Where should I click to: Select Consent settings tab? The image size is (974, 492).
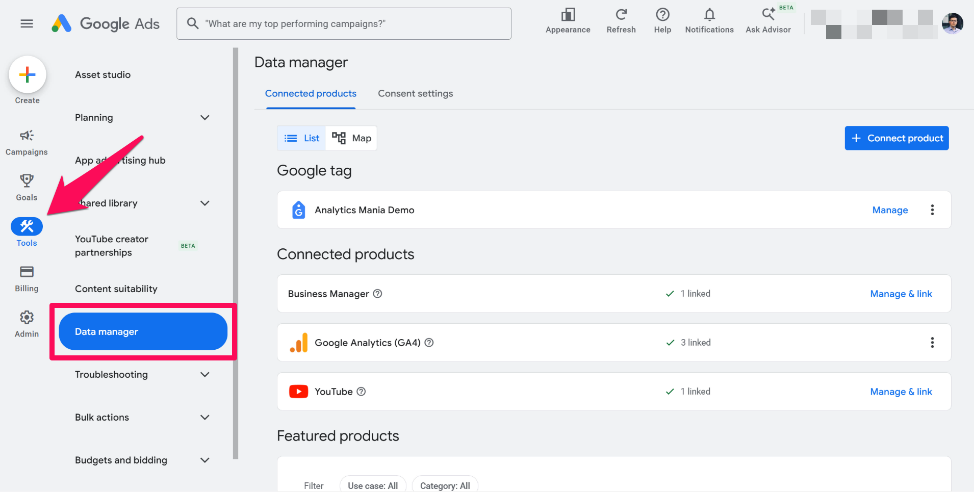(416, 94)
